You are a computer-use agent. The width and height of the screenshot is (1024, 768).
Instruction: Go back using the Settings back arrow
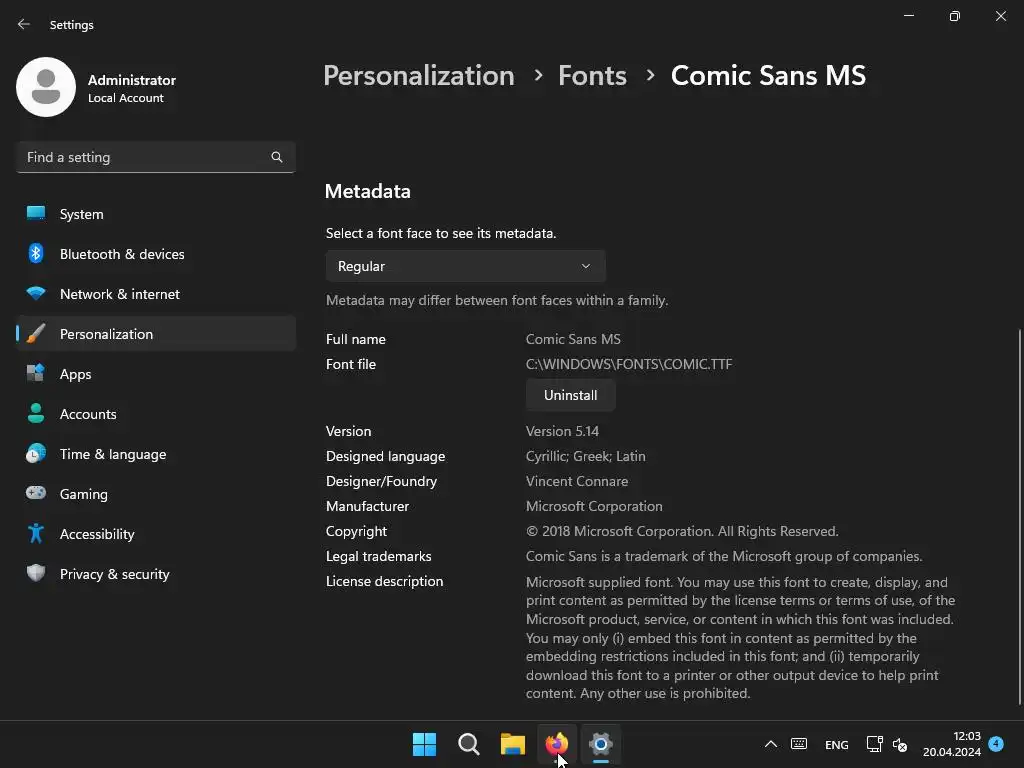[24, 24]
